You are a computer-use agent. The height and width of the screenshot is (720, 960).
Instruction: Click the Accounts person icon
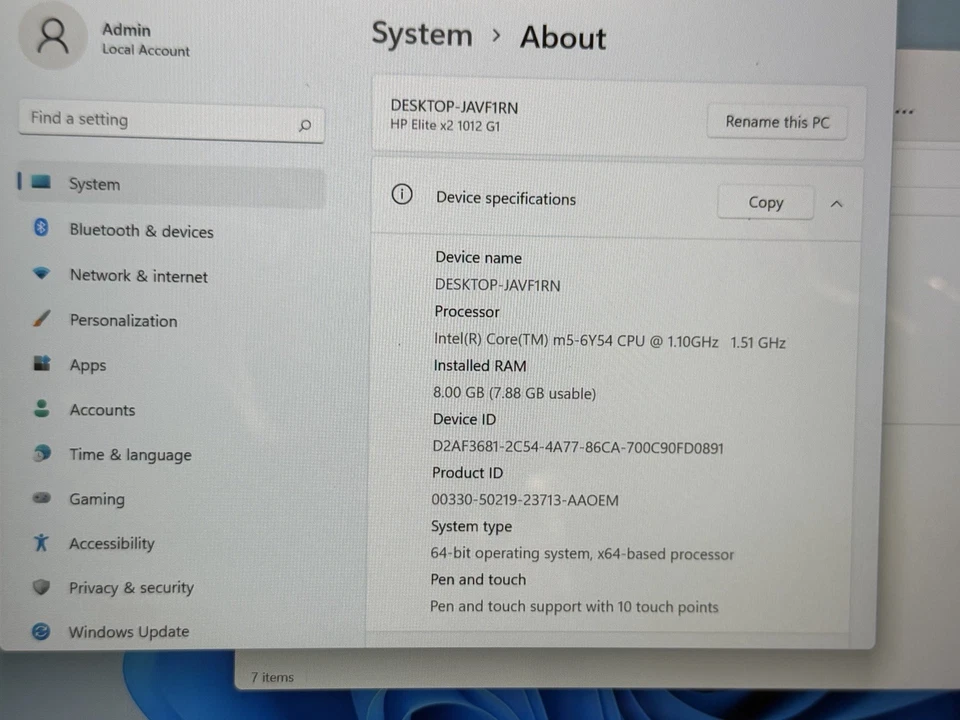tap(41, 408)
